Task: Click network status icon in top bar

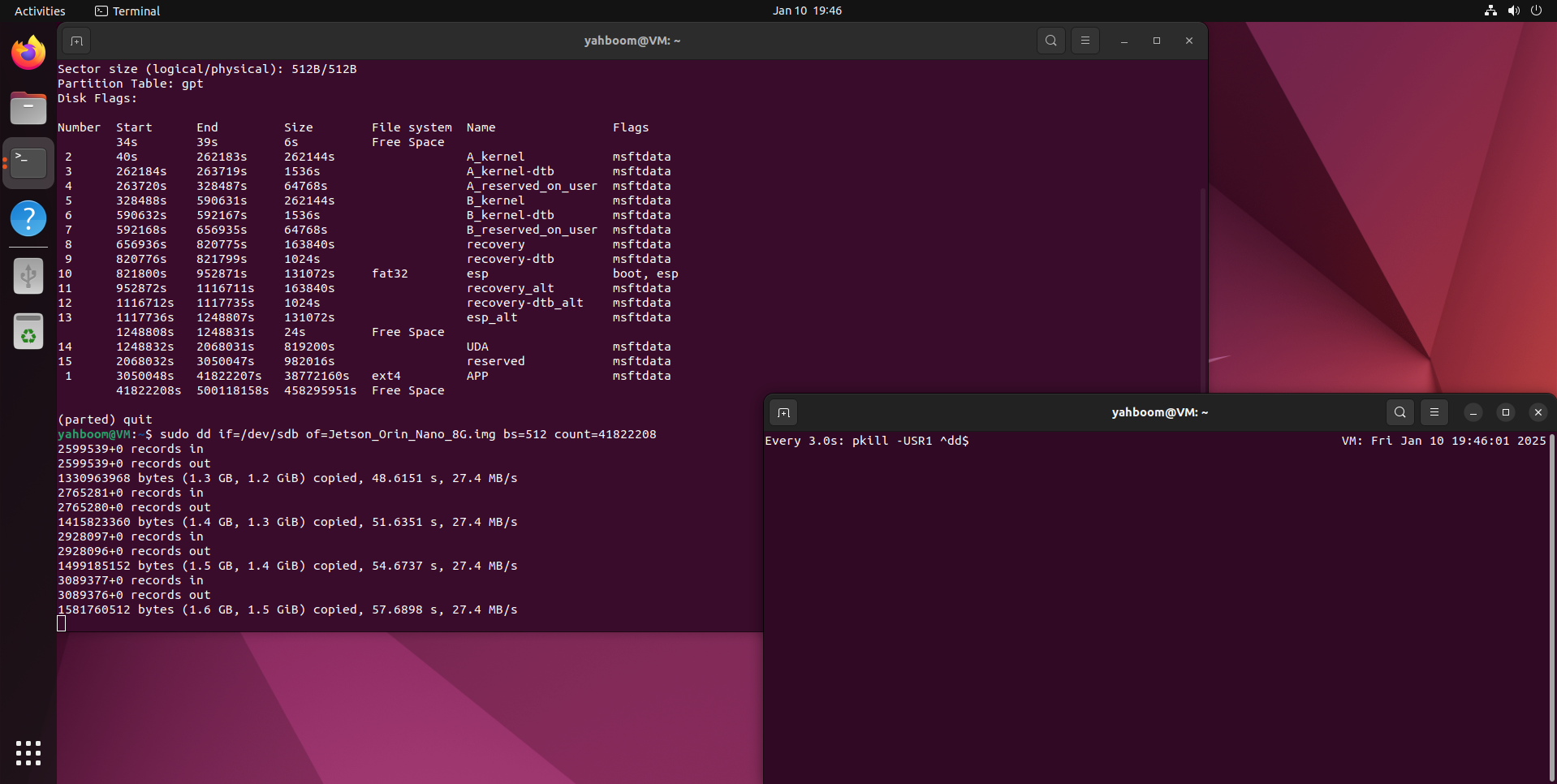Action: click(1490, 11)
